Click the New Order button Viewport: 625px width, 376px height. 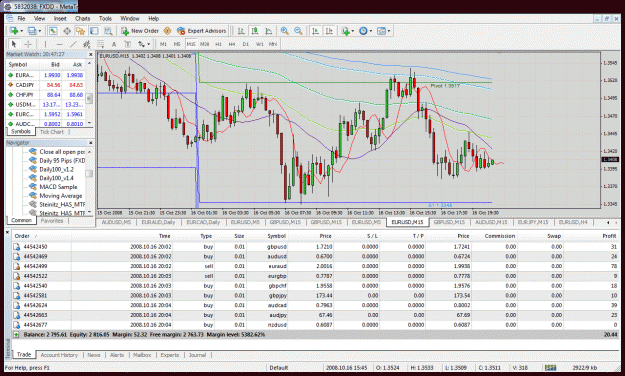pos(140,31)
